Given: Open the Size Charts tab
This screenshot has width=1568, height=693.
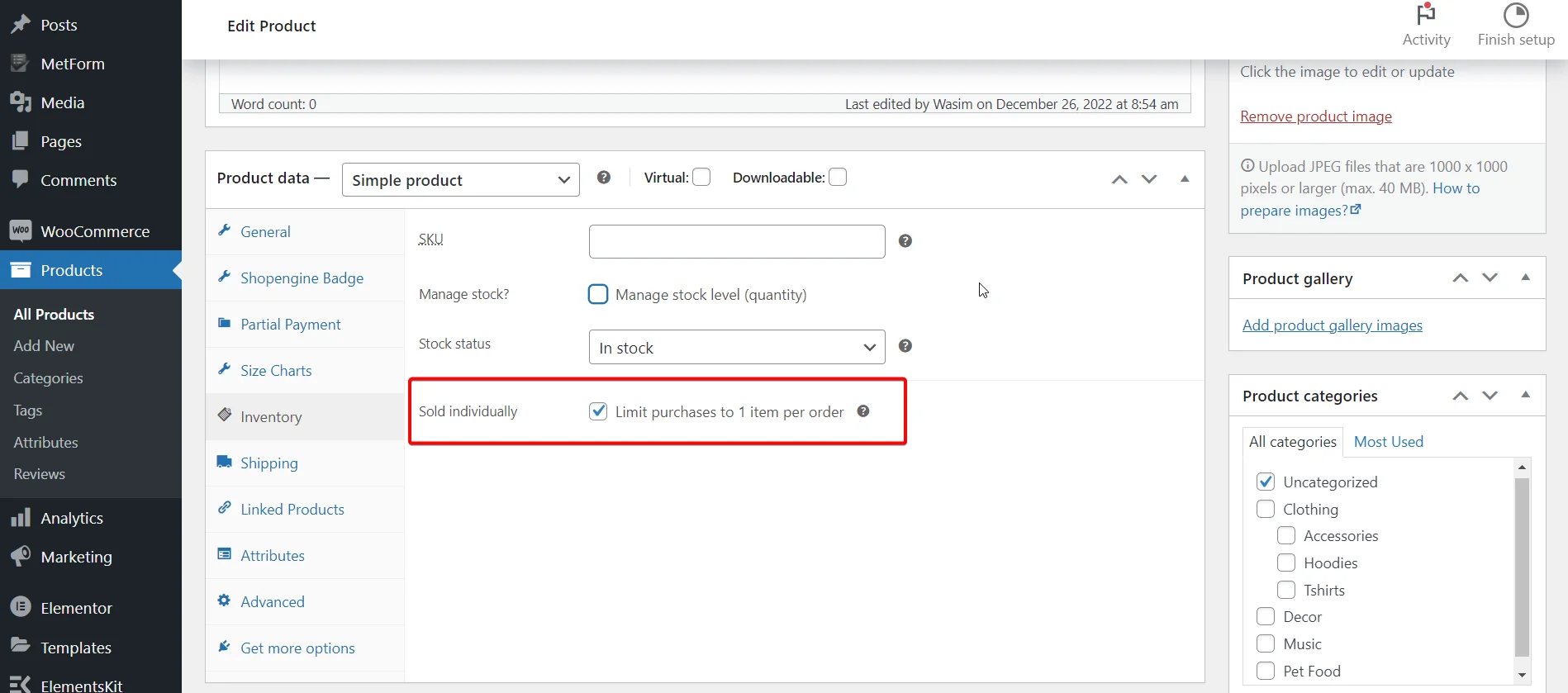Looking at the screenshot, I should [x=305, y=371].
